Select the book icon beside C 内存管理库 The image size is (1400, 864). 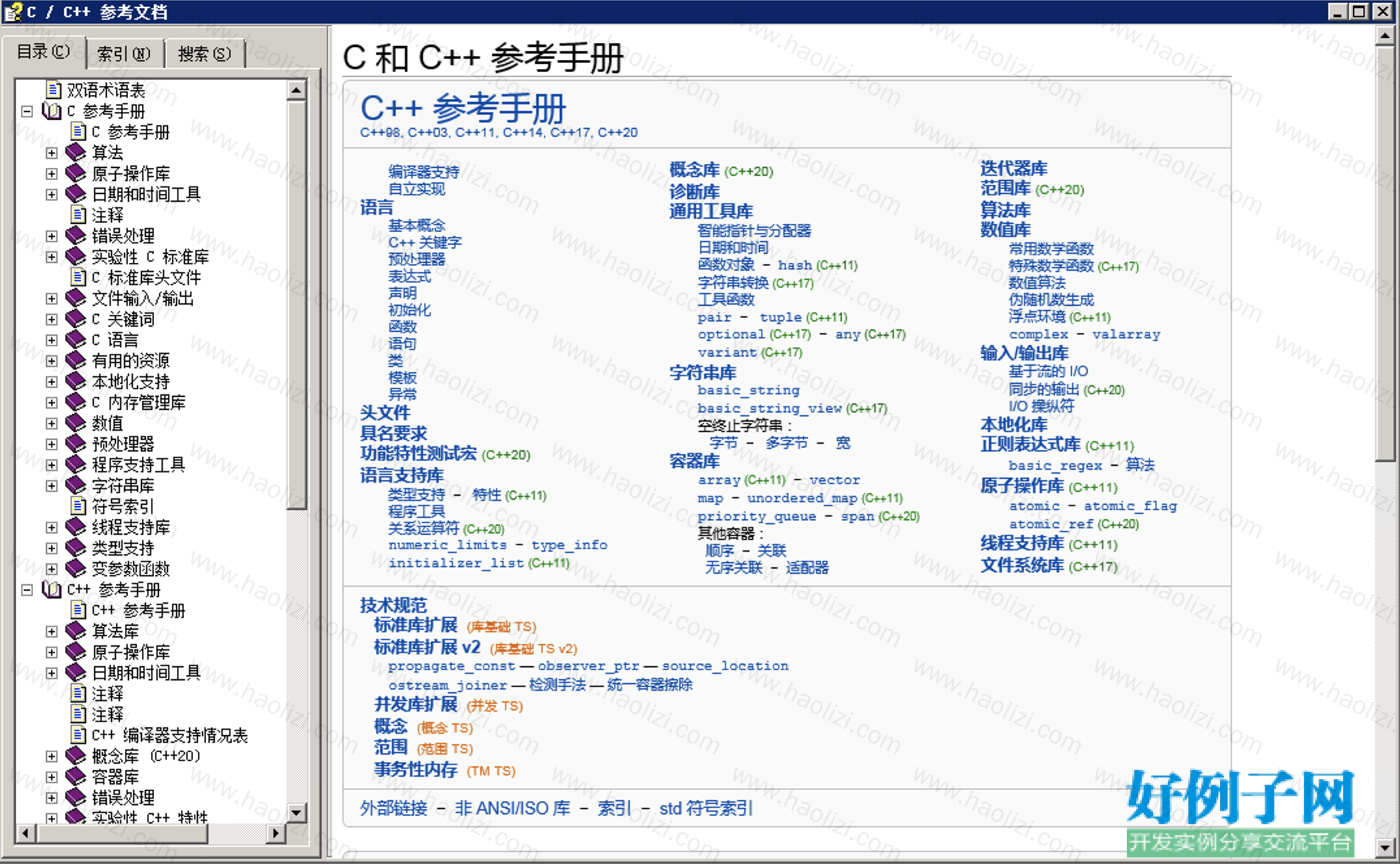click(x=76, y=402)
